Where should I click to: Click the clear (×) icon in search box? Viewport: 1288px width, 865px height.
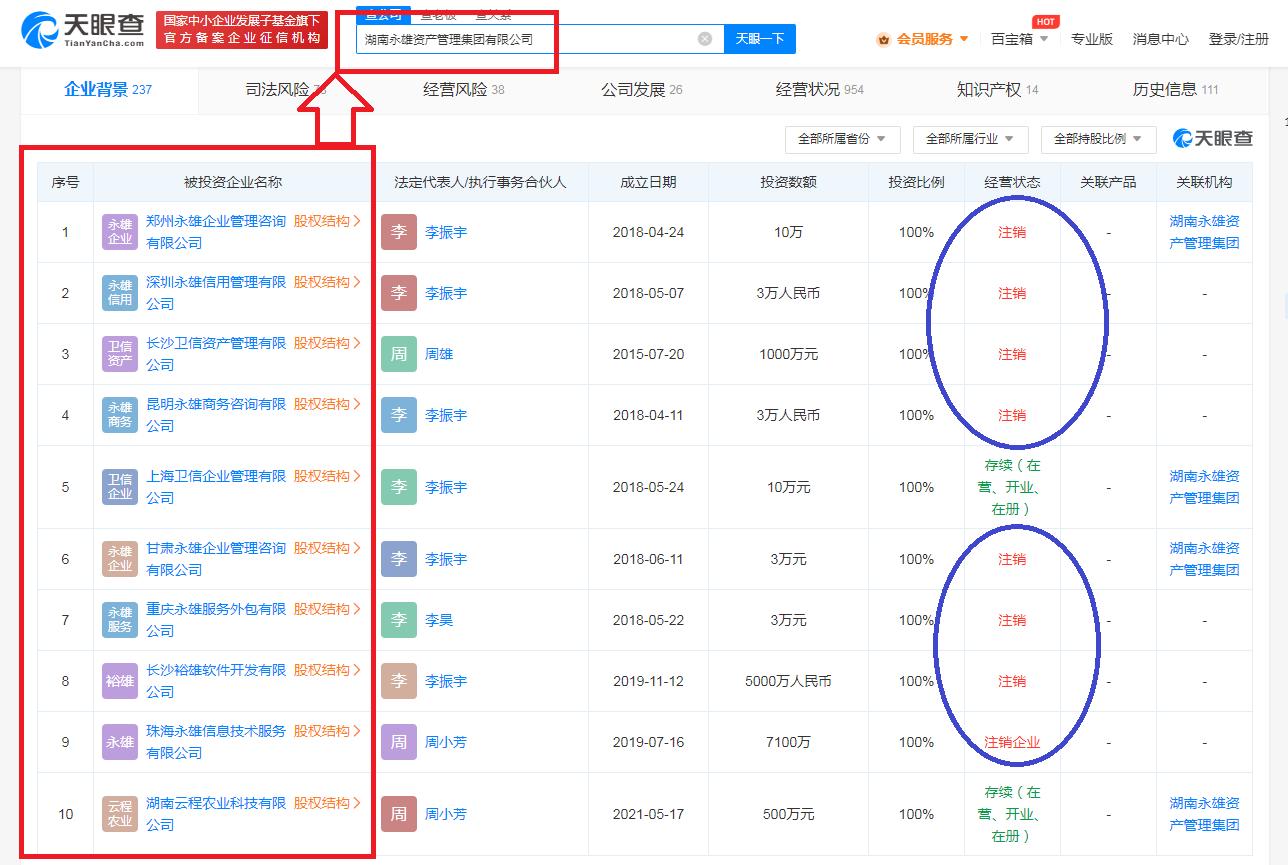[704, 38]
